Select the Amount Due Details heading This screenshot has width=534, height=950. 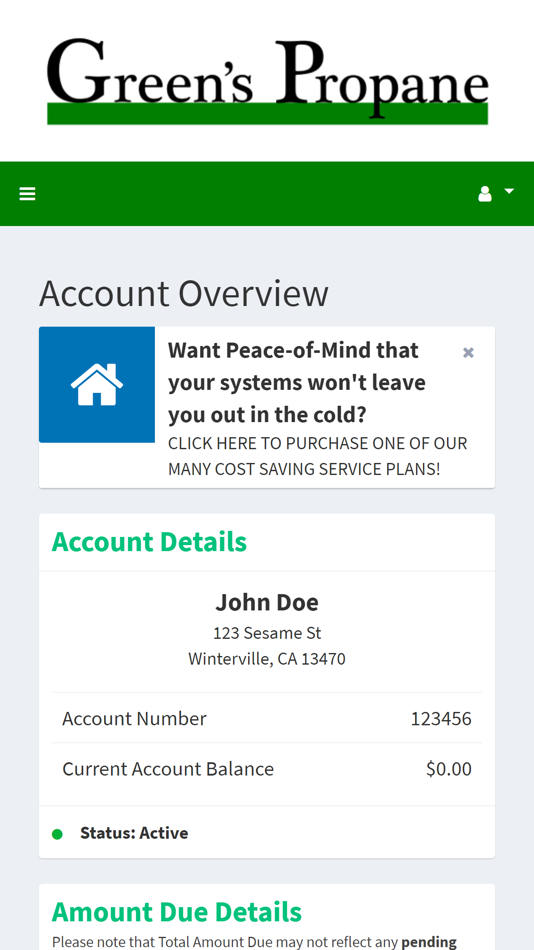[x=176, y=912]
